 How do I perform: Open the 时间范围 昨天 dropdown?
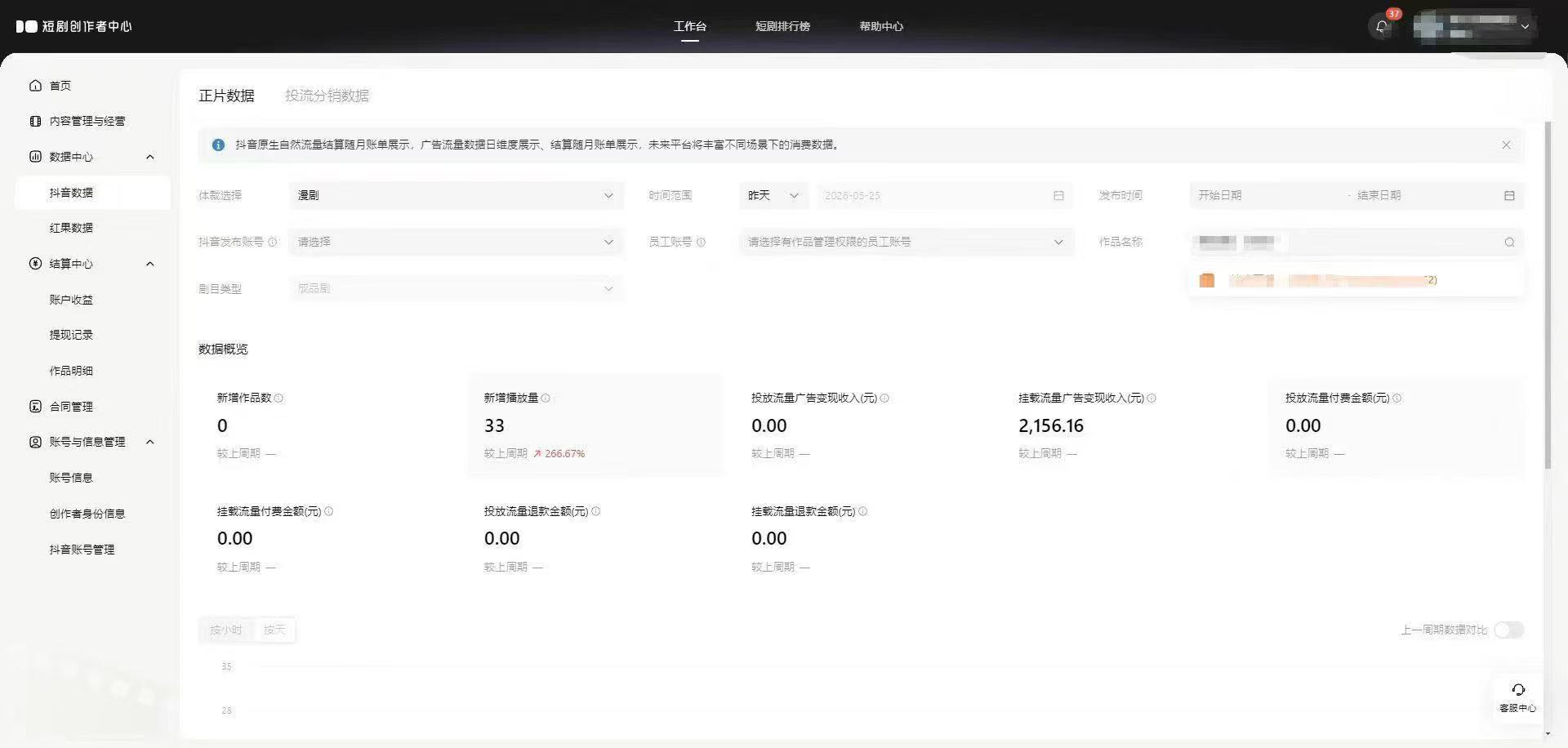773,195
